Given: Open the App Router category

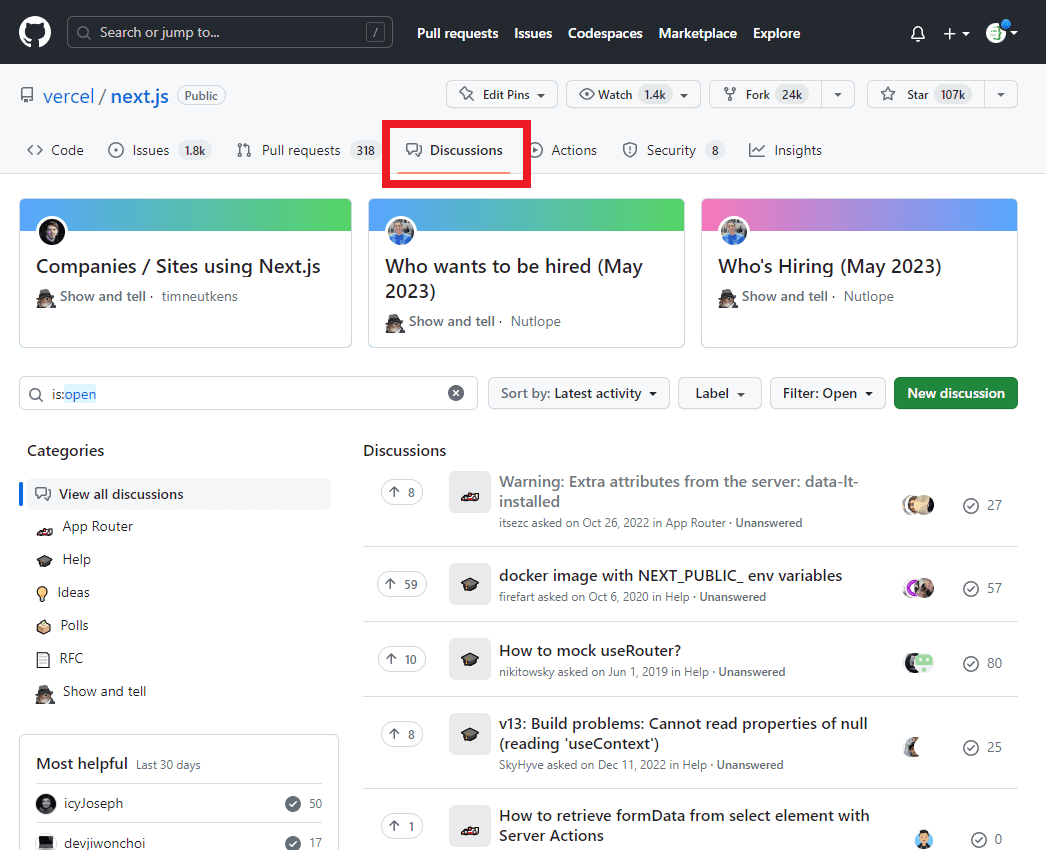Looking at the screenshot, I should click(x=46, y=526).
